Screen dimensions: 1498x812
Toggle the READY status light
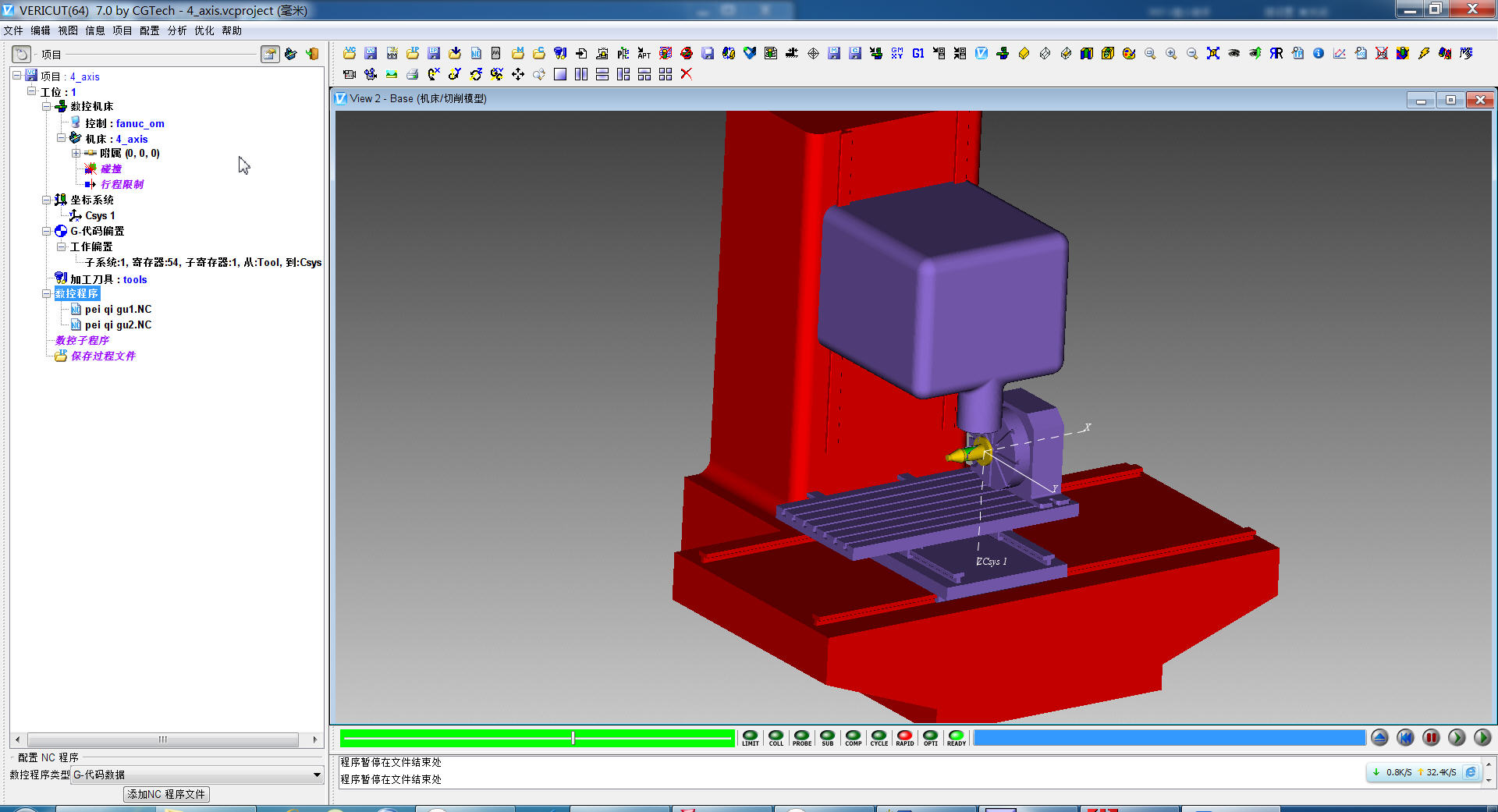[x=957, y=738]
